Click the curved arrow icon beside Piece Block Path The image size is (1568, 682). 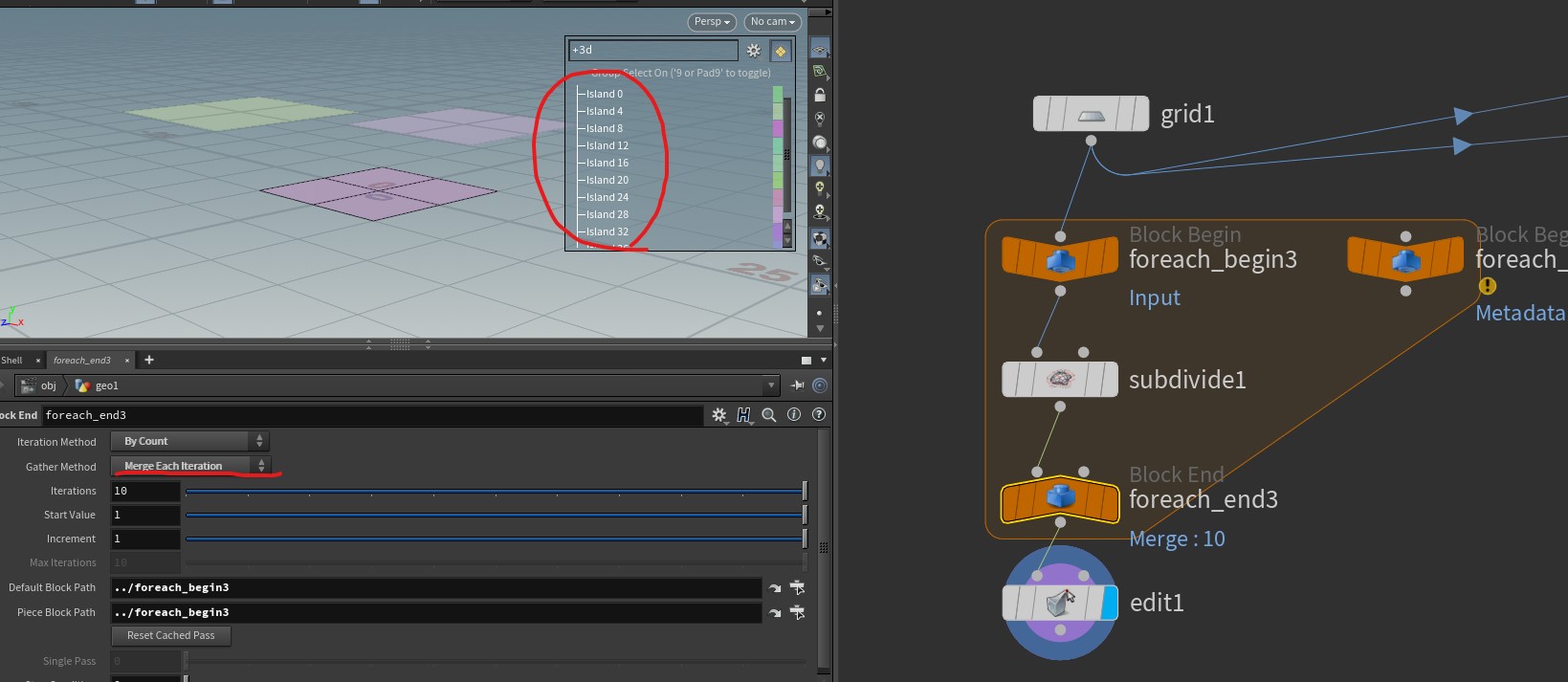pyautogui.click(x=775, y=612)
